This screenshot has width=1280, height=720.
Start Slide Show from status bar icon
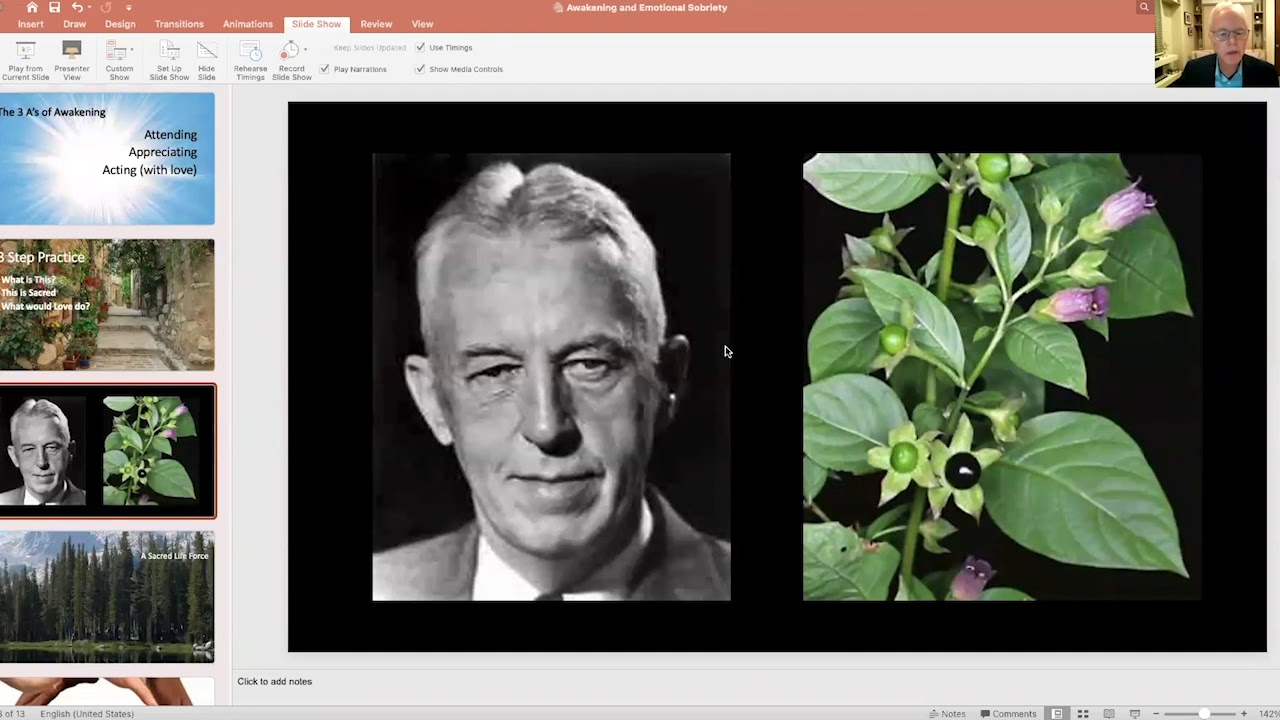pos(1135,714)
